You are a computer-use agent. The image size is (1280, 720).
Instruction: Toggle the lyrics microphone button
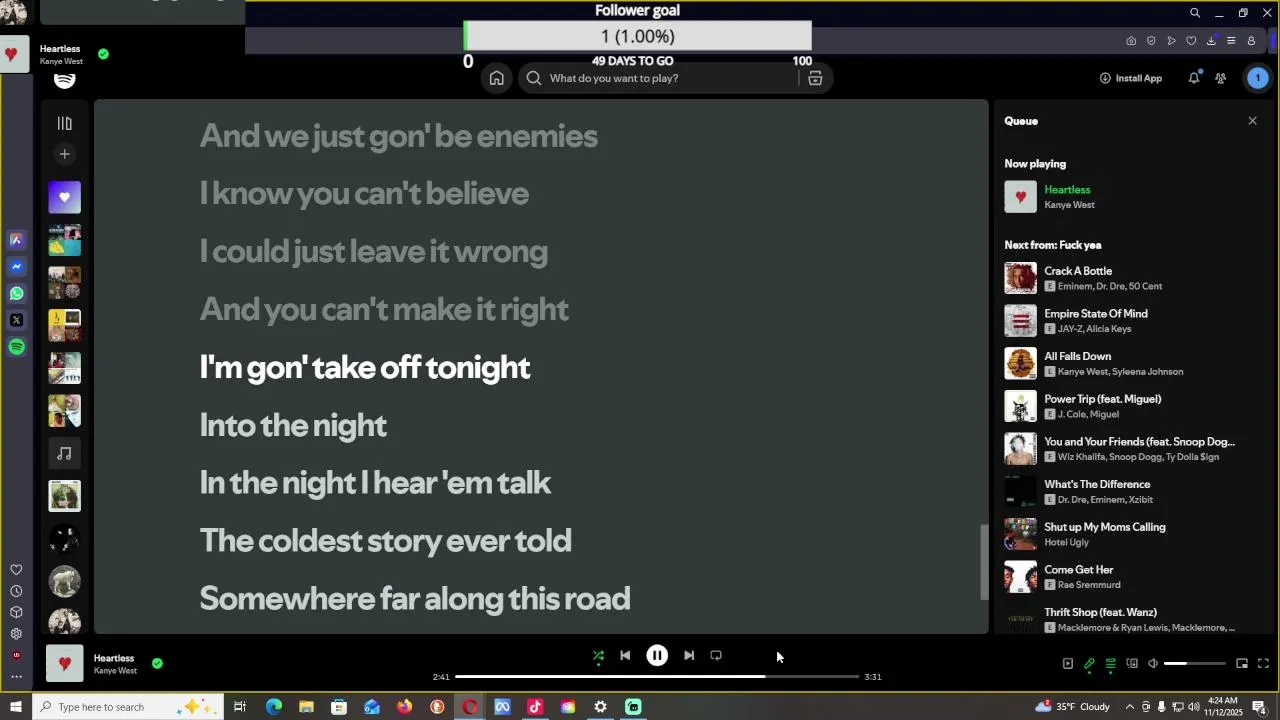tap(1089, 664)
